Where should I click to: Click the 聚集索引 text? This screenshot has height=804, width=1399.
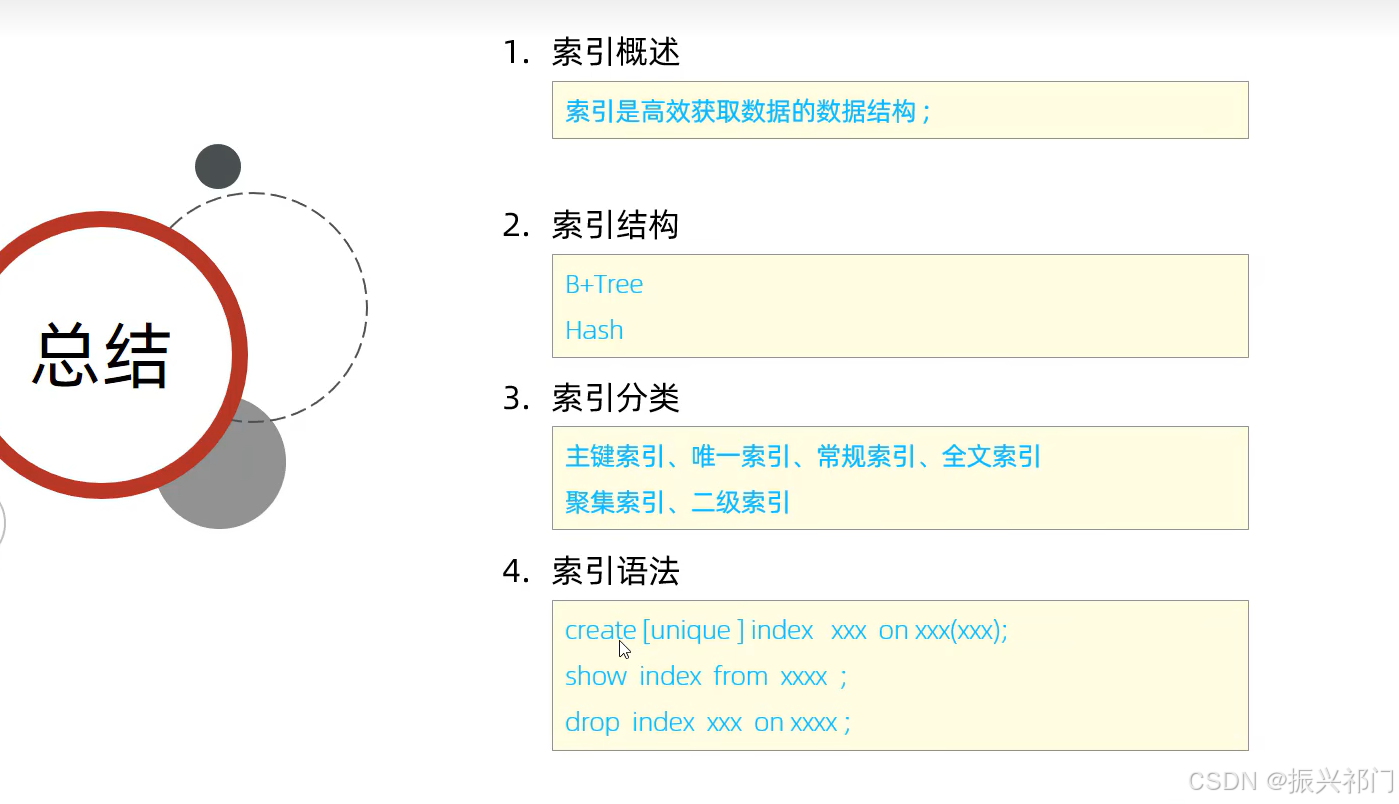point(615,502)
